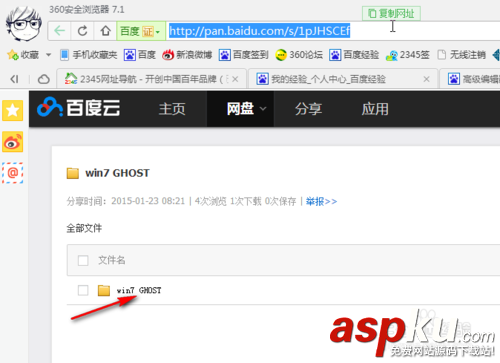Click the 文件名 column header
500x363 pixels.
pyautogui.click(x=112, y=260)
